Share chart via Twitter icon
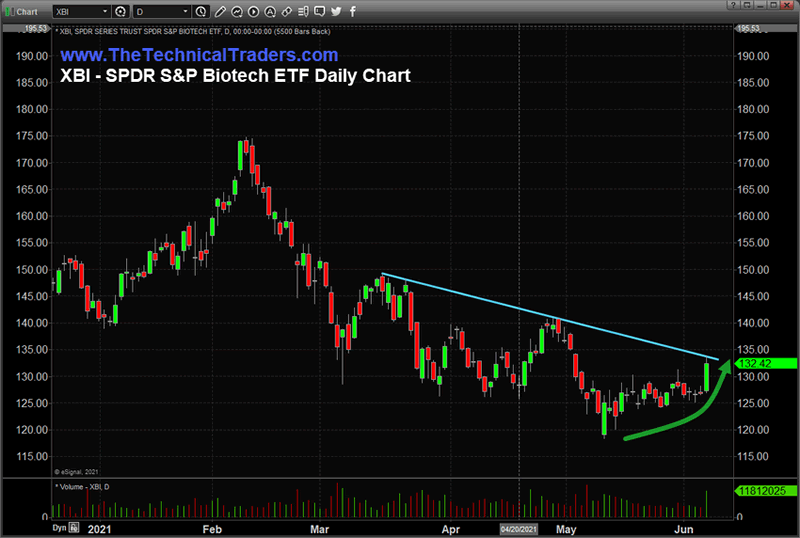Screen dimensions: 800x538 pos(336,11)
